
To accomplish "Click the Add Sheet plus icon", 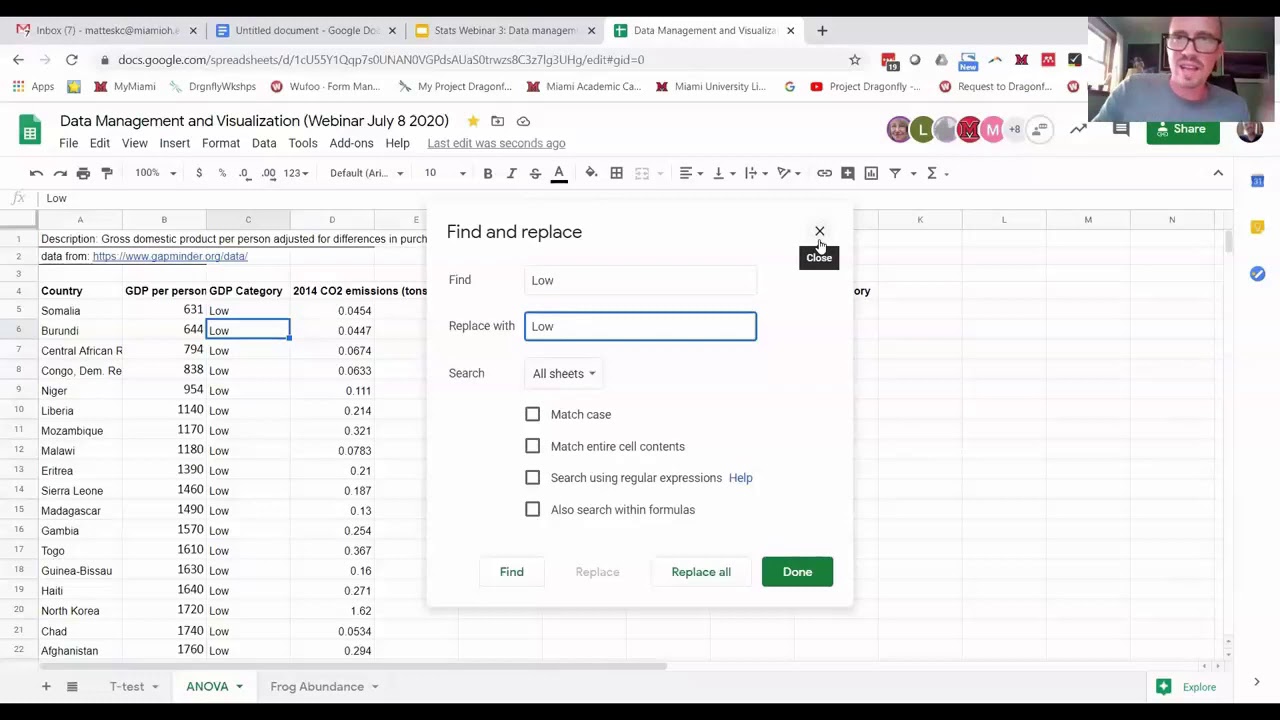I will 45,686.
